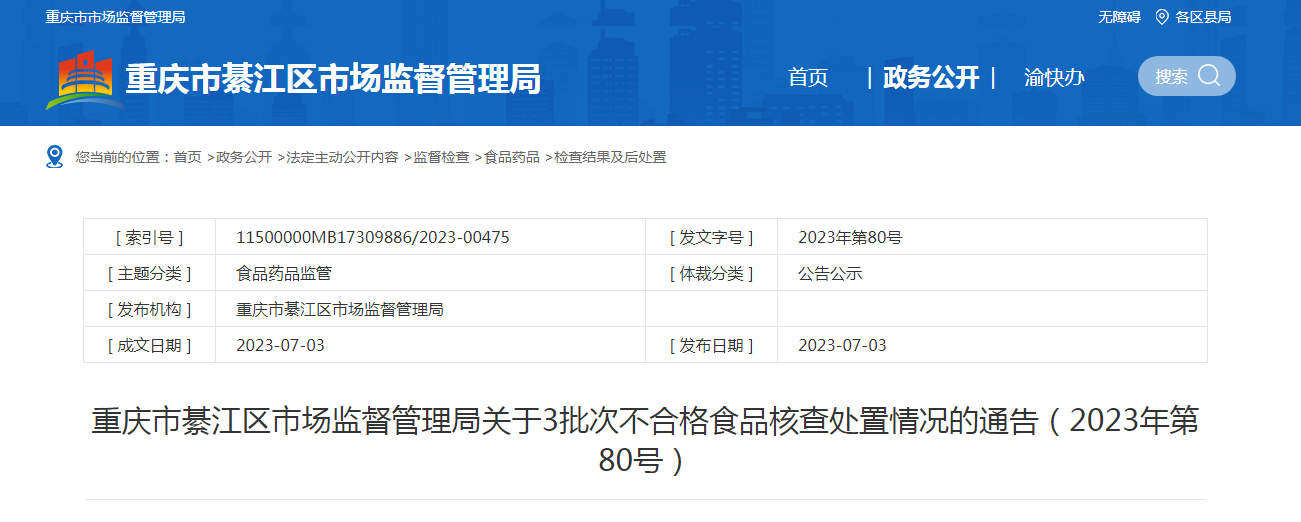1301x522 pixels.
Task: Click the bureau logo emblem
Action: click(84, 80)
